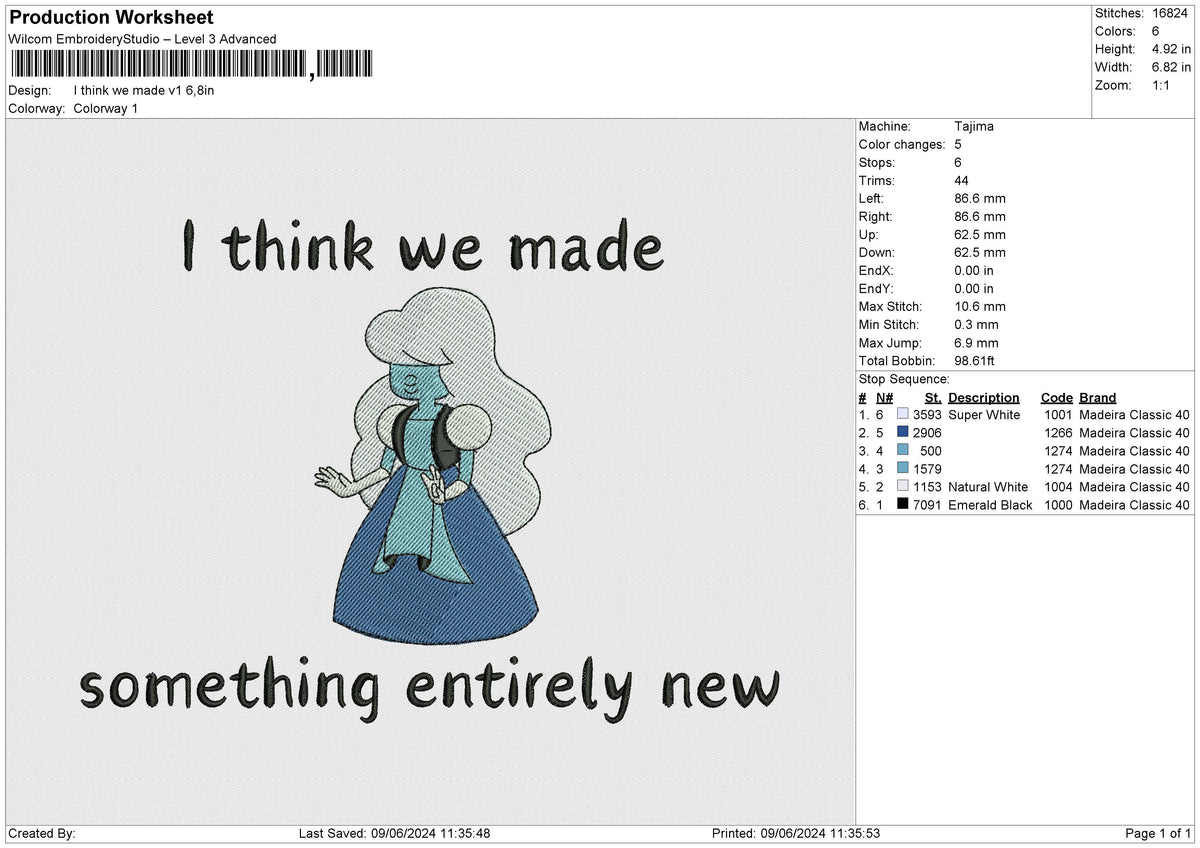Click thread code 1000

click(x=1058, y=505)
